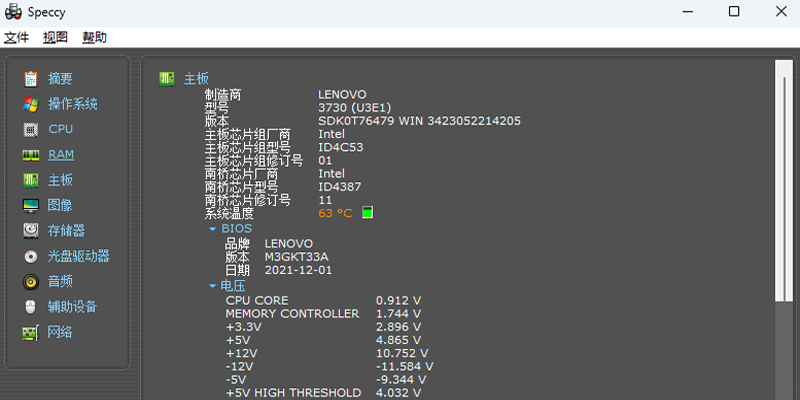Click the +3.3V reading 2.896 V
Screen dimensions: 800x400
pos(398,327)
